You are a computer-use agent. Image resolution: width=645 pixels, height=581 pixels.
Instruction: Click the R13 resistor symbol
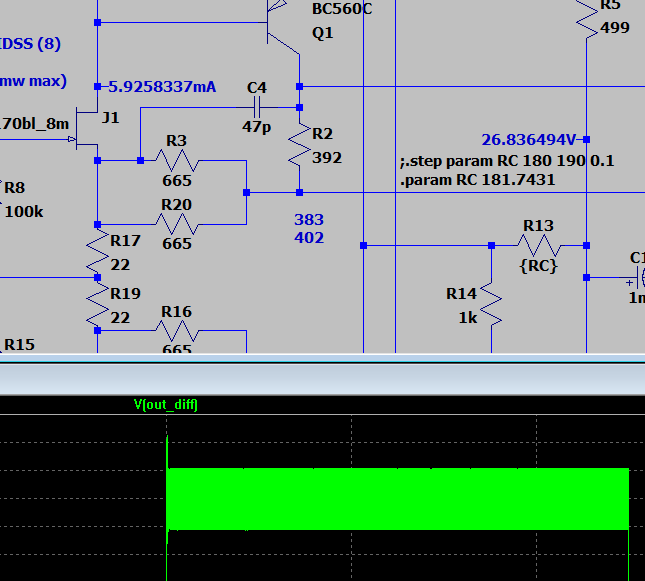[539, 246]
